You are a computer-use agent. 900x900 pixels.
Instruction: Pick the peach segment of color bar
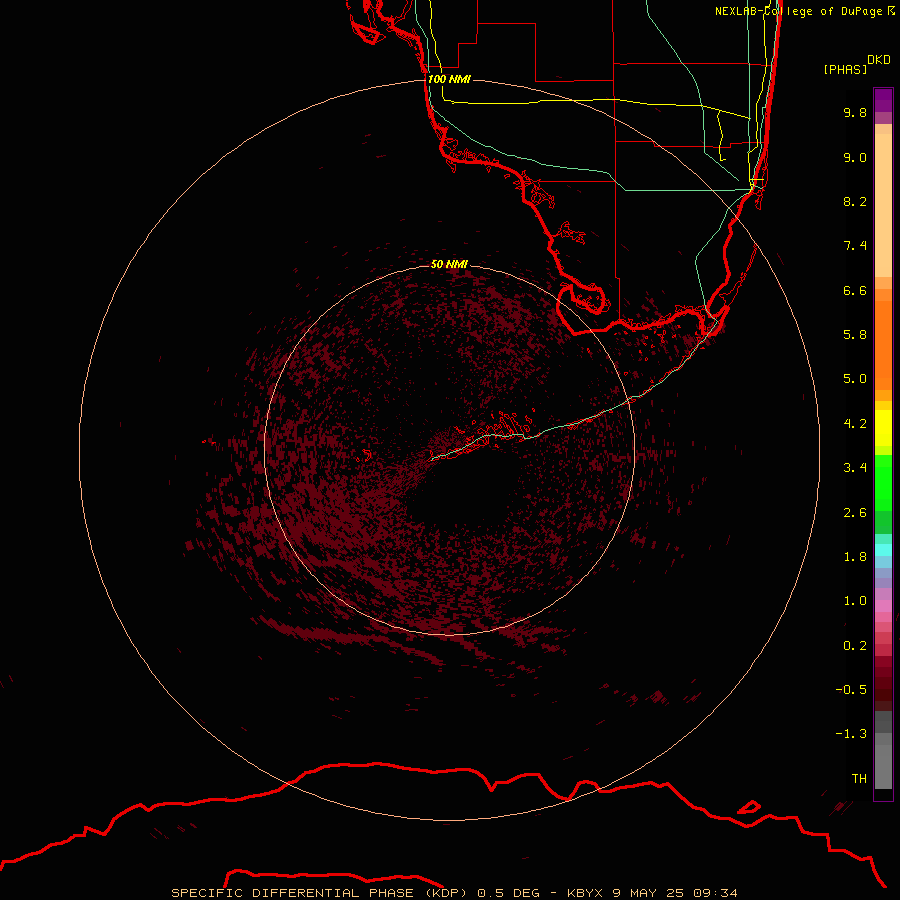click(883, 204)
